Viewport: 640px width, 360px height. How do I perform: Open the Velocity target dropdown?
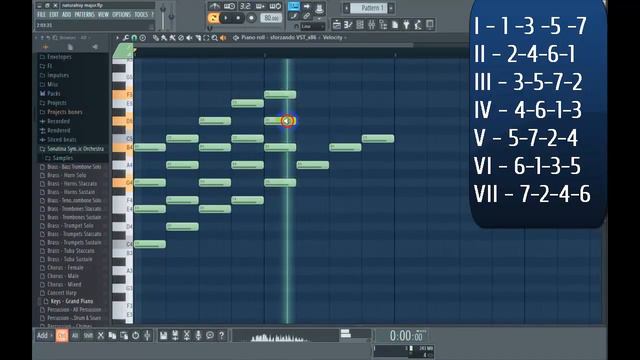point(334,38)
